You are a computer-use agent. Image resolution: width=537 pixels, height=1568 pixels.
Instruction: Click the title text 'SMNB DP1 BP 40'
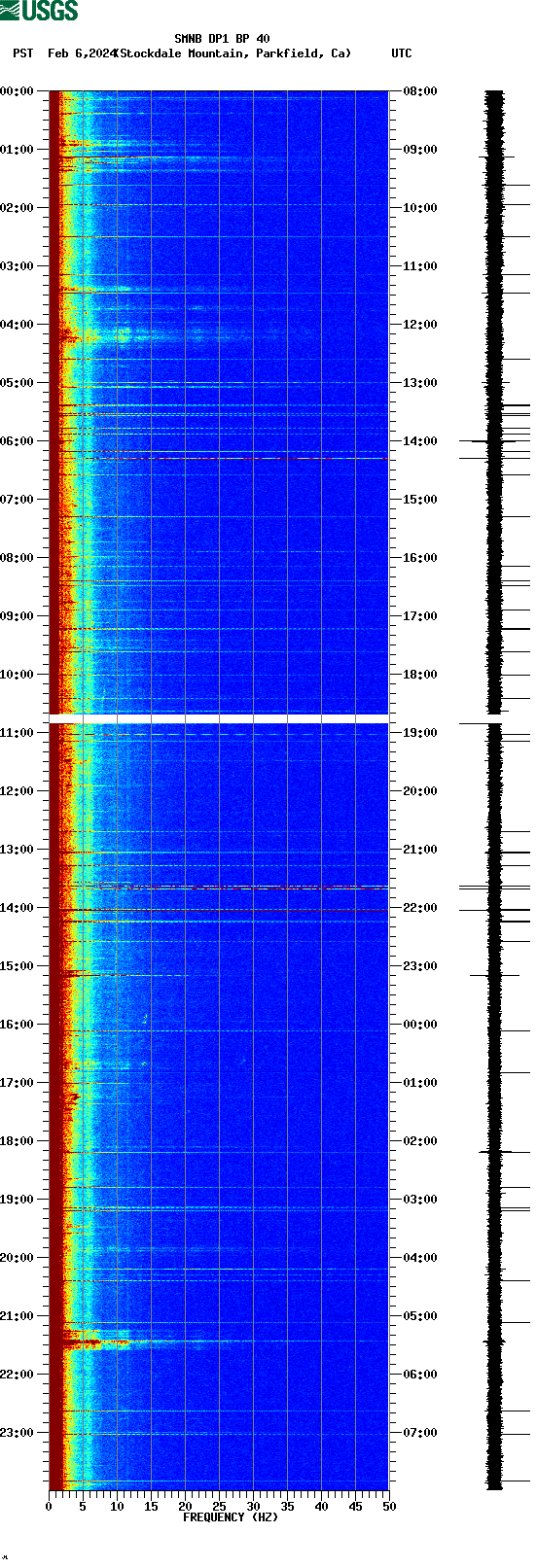click(x=222, y=39)
